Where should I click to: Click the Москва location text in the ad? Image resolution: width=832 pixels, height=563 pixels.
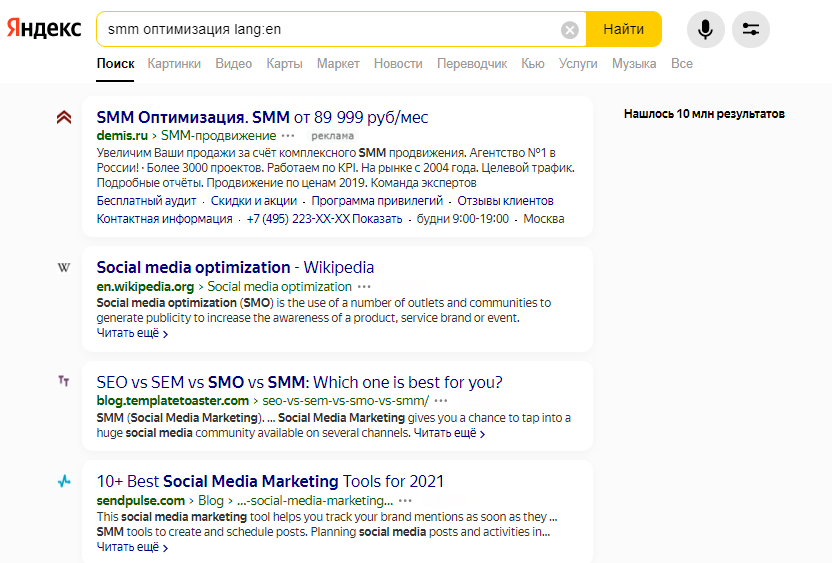544,219
